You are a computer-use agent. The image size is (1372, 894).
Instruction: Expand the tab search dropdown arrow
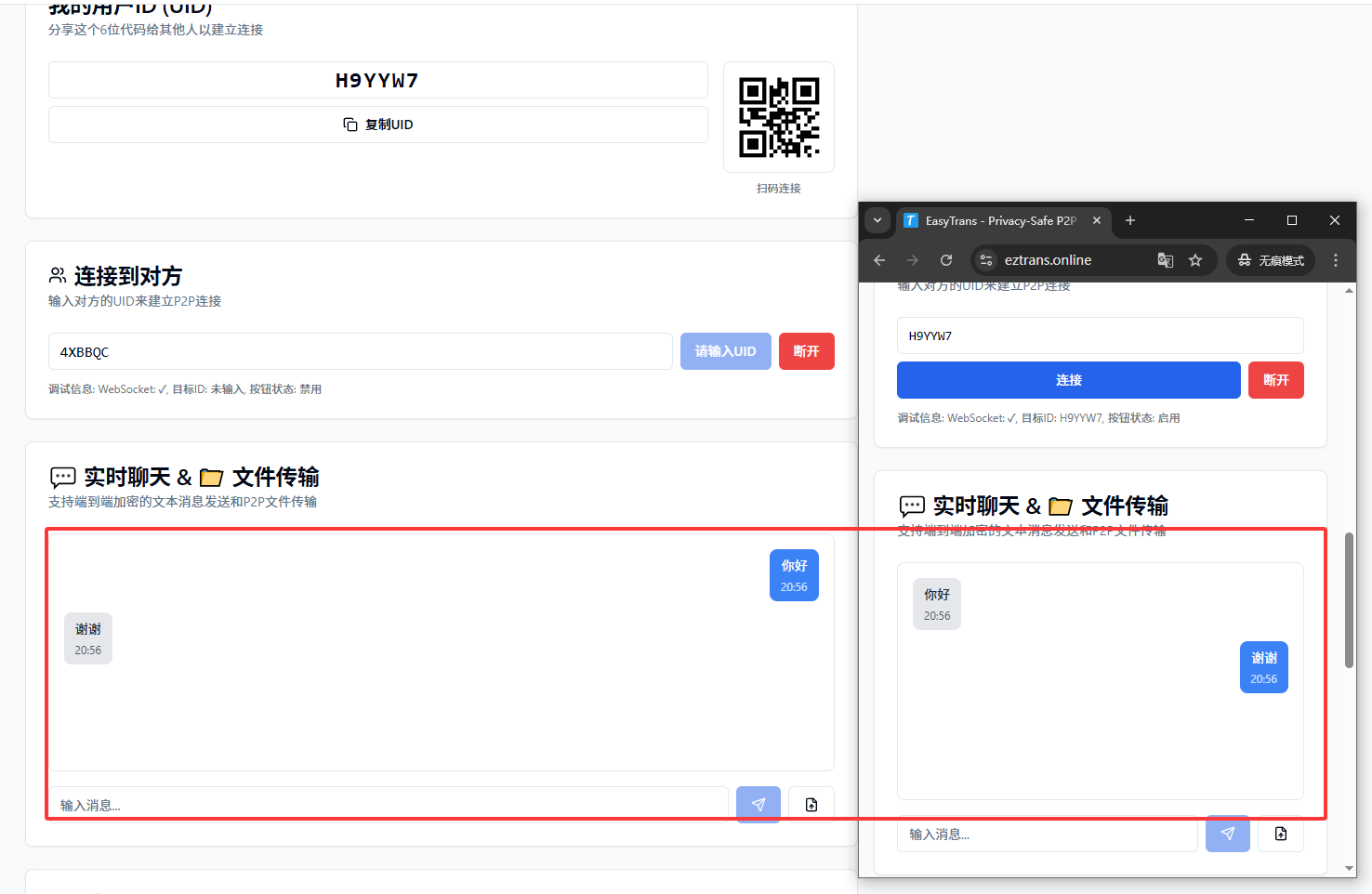[x=877, y=220]
